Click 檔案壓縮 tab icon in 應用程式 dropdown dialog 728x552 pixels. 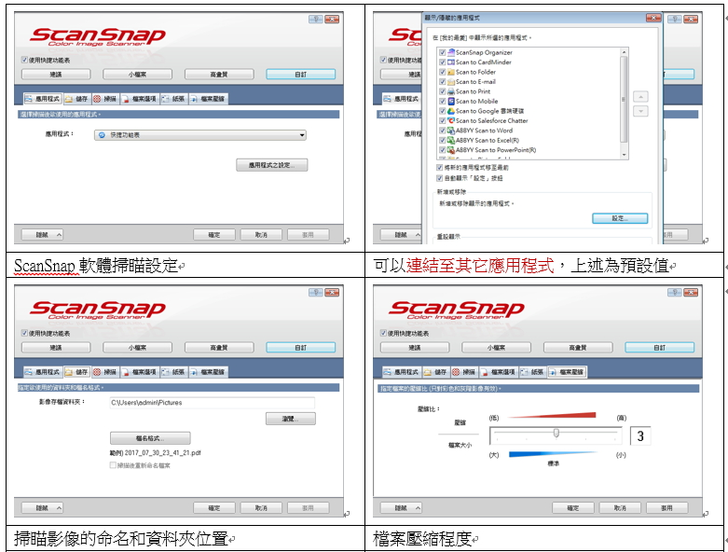tap(194, 99)
